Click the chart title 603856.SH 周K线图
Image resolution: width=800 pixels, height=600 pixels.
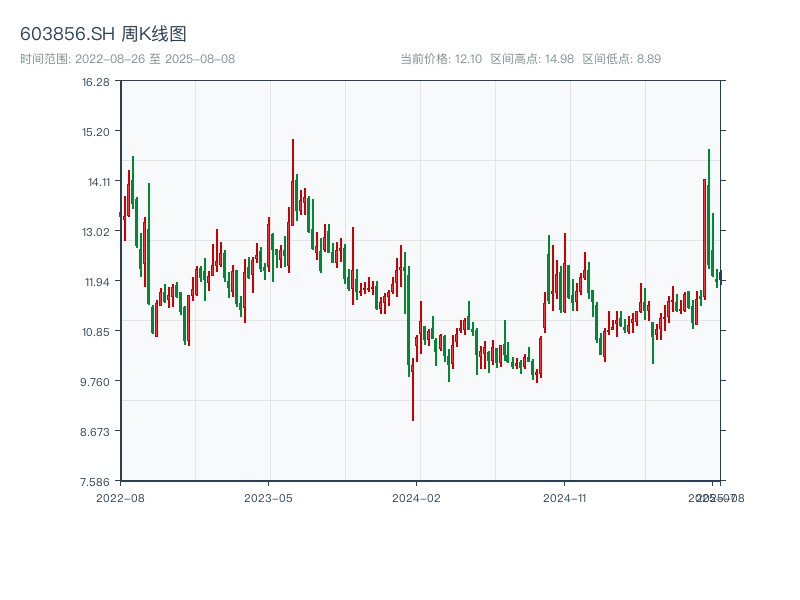pyautogui.click(x=103, y=34)
